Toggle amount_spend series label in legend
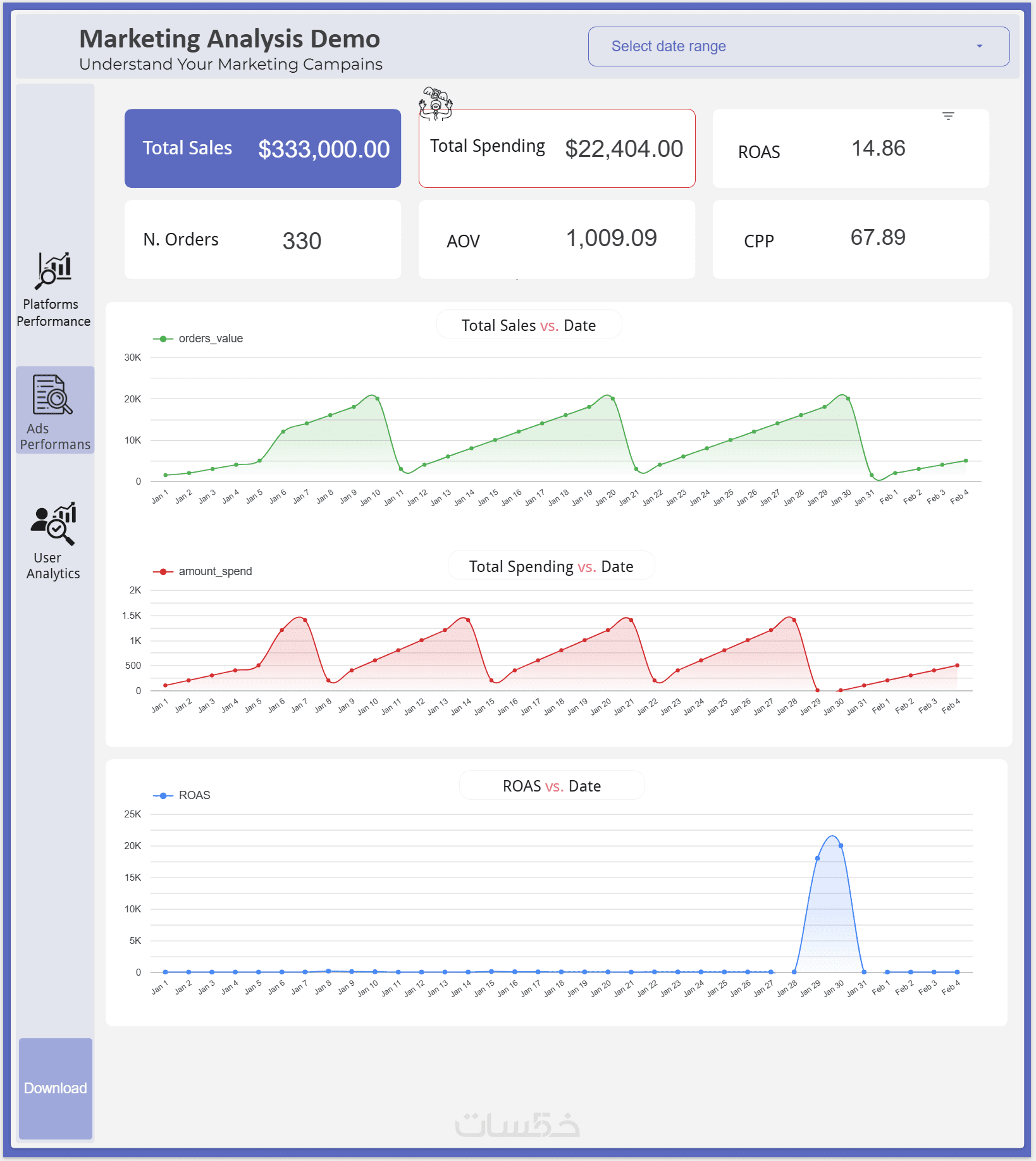This screenshot has height=1161, width=1036. click(x=215, y=571)
